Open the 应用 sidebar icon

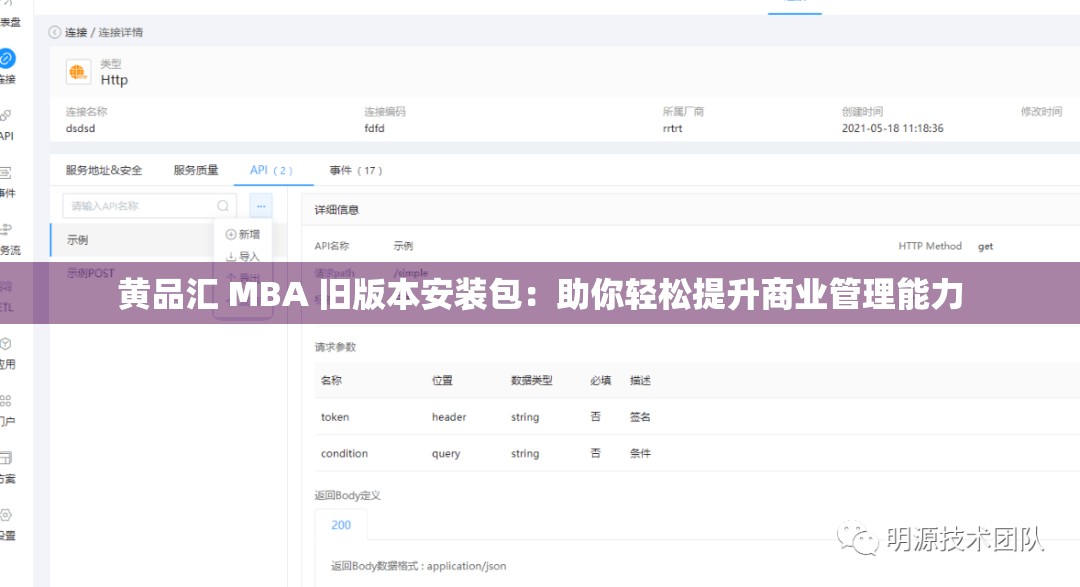click(x=6, y=344)
